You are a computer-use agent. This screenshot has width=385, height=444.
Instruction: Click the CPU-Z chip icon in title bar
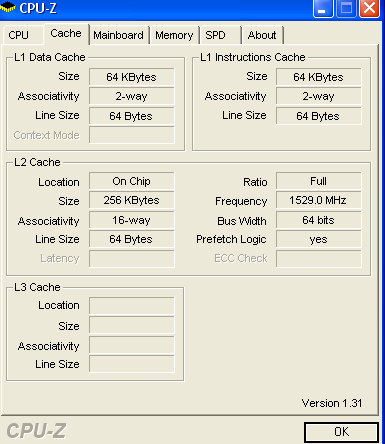[x=8, y=7]
